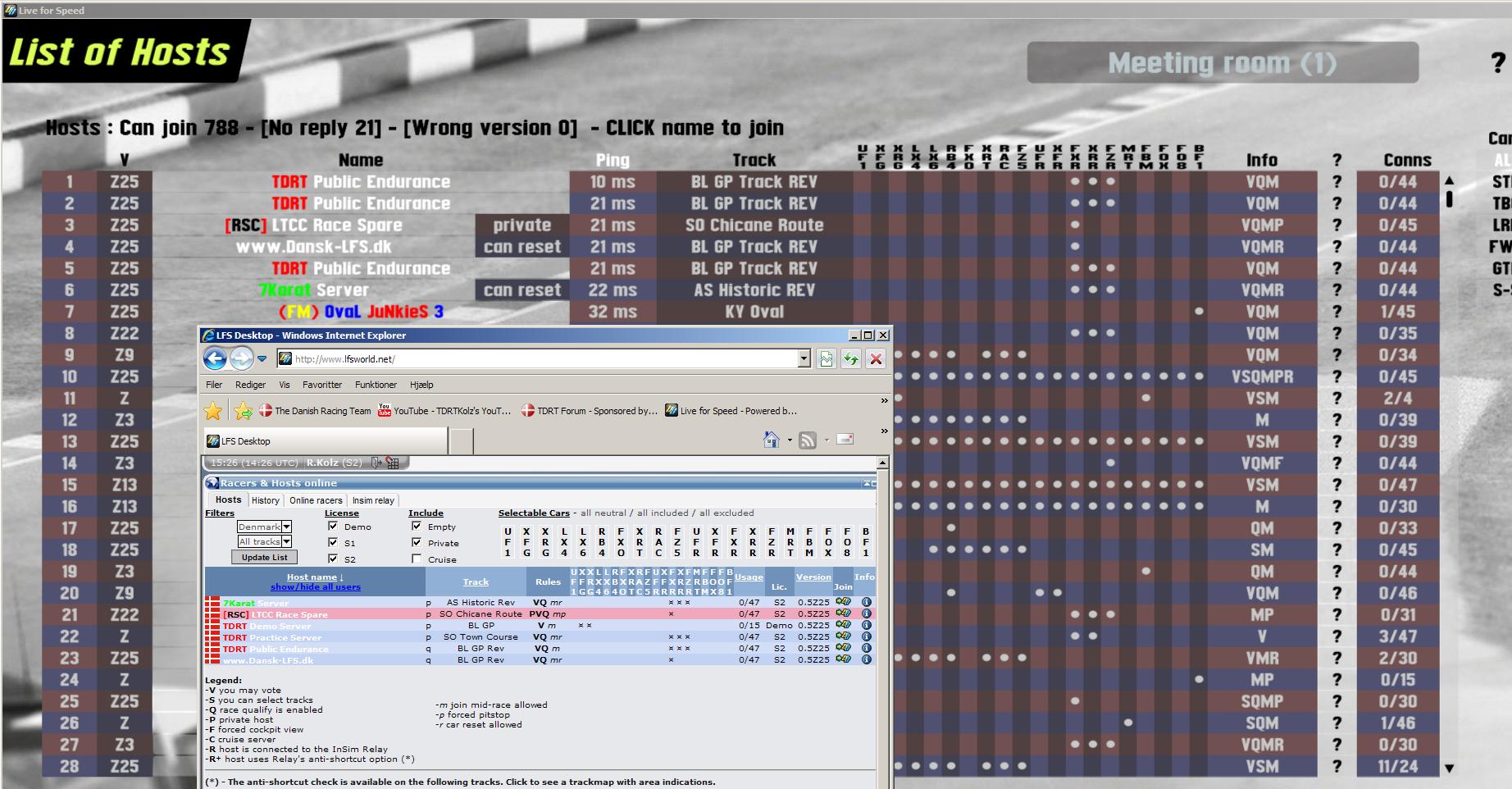Refresh the page with the green arrows icon
Viewport: 1512px width, 789px height.
[x=851, y=358]
